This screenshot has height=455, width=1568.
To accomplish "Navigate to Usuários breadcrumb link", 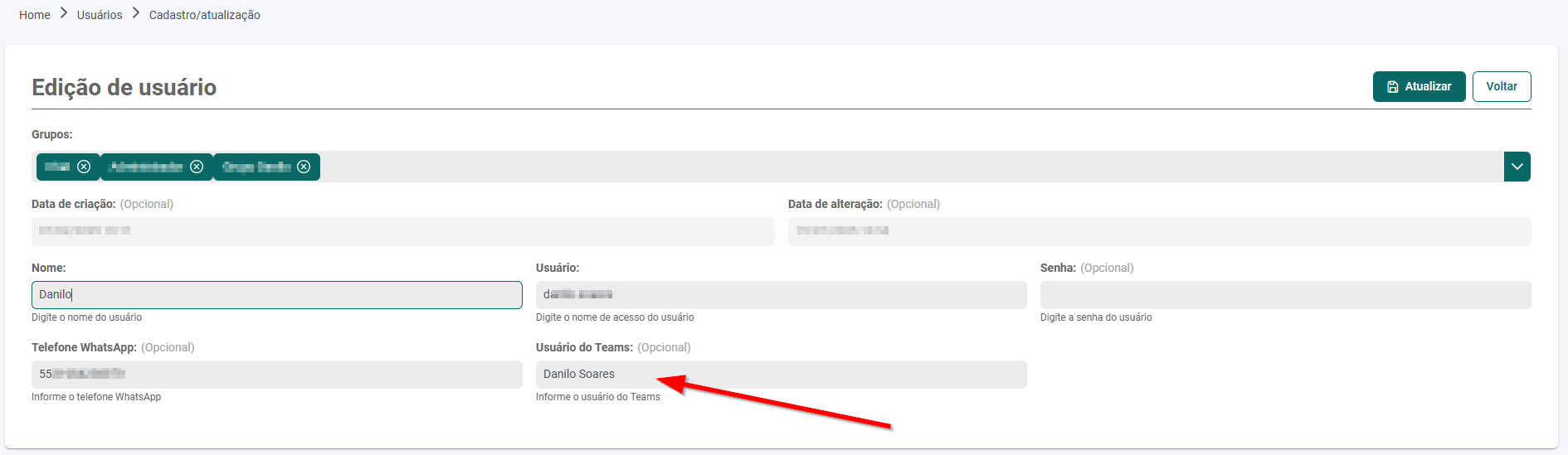I will (x=100, y=15).
